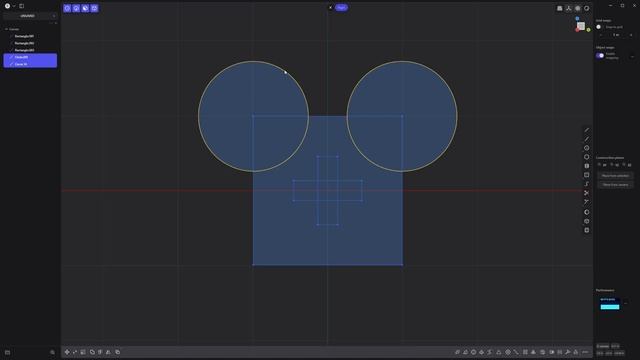Click the wrench-like icon in the bottom-right toolbar

568,352
